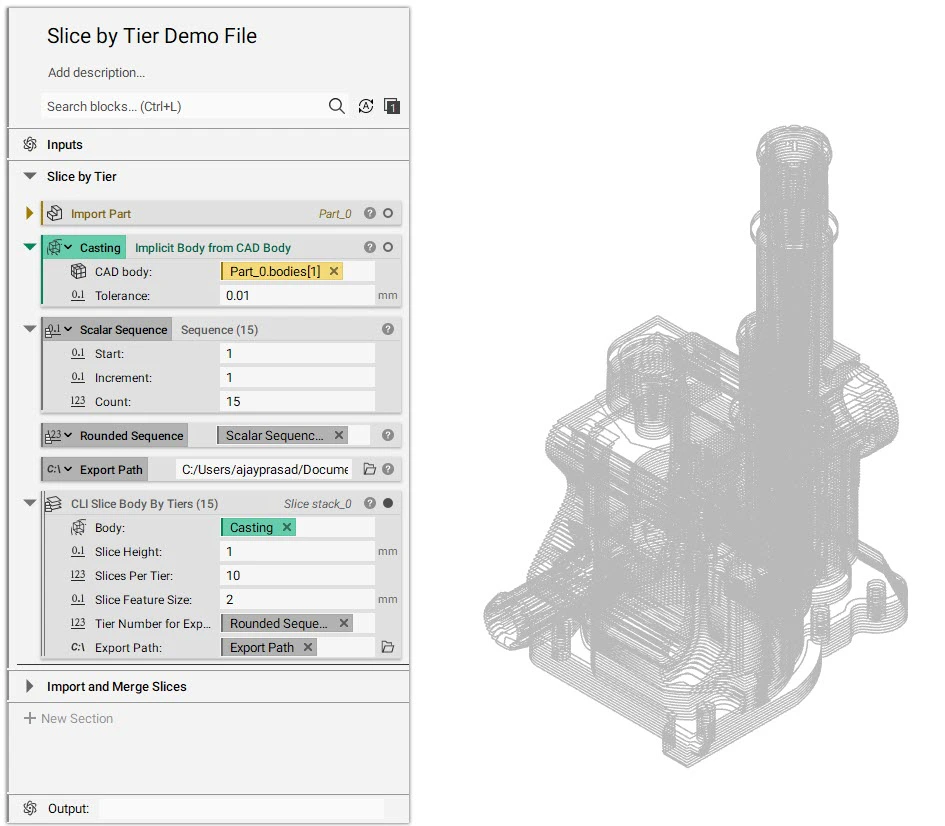
Task: Collapse the Slice by Tier section
Action: tap(30, 176)
